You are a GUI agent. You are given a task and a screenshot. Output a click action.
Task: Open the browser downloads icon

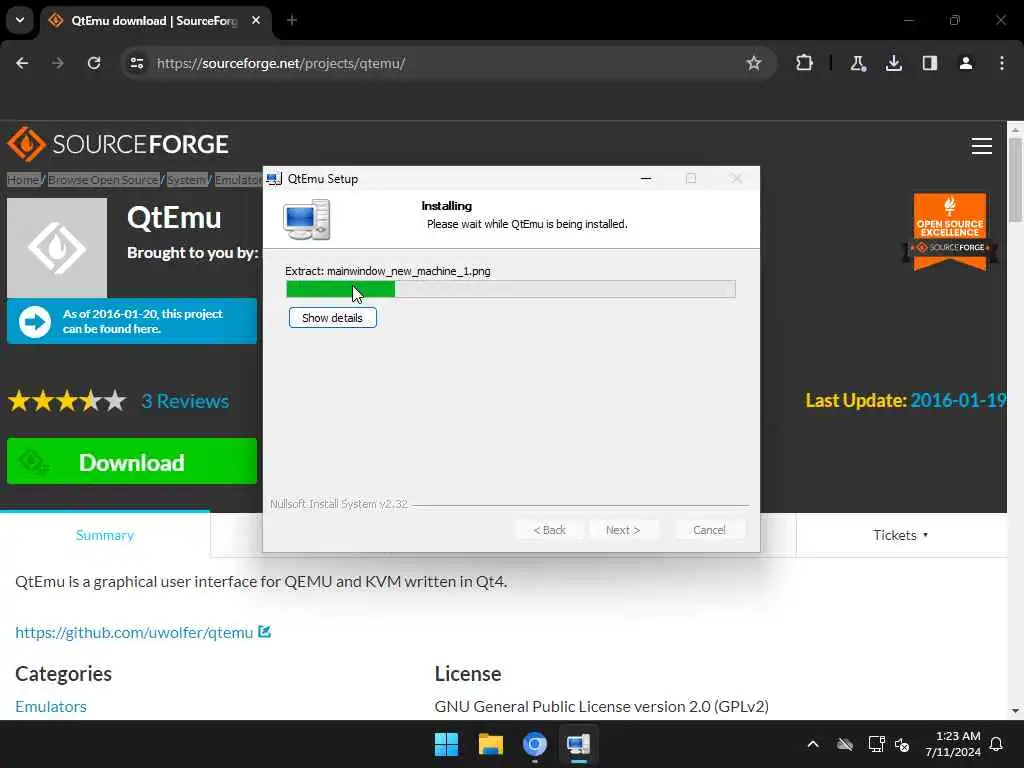pyautogui.click(x=893, y=63)
